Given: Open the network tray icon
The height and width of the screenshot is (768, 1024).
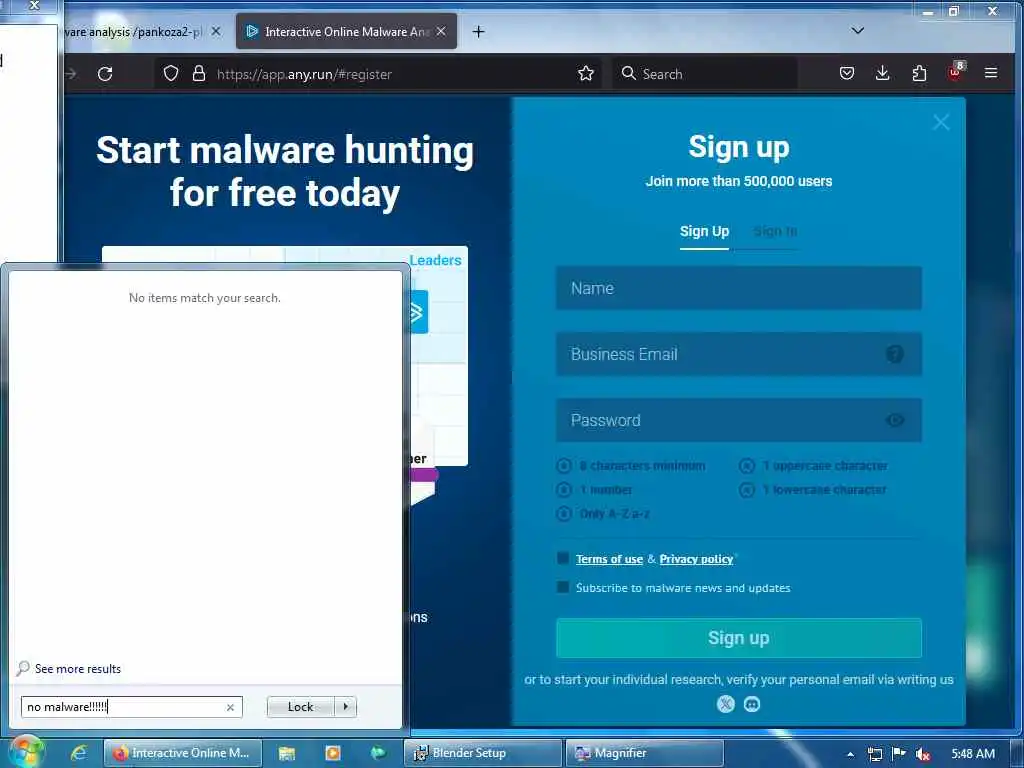Looking at the screenshot, I should (x=875, y=754).
